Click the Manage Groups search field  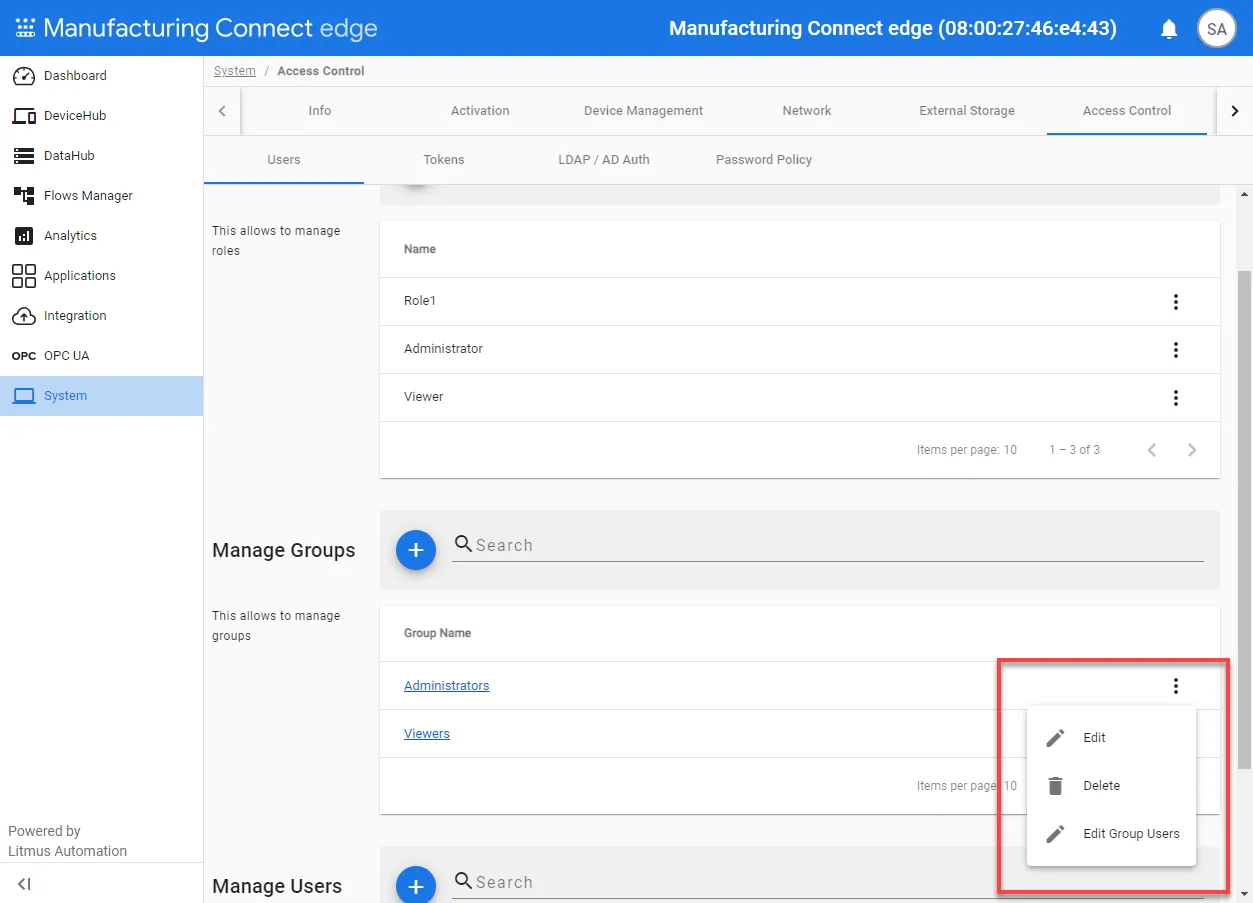(828, 546)
